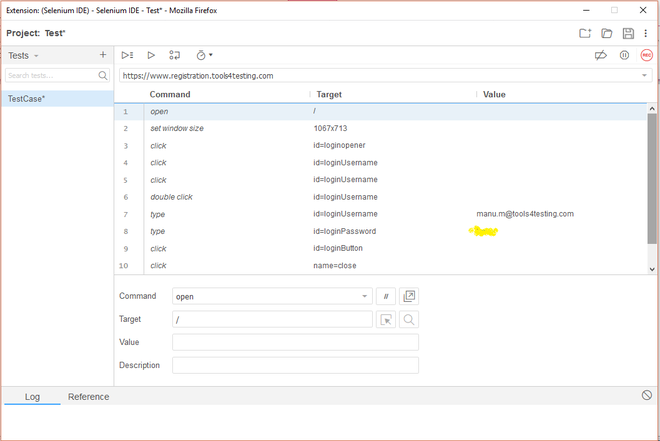This screenshot has height=441, width=660.
Task: Click scrollbar down arrow in command list
Action: click(652, 269)
